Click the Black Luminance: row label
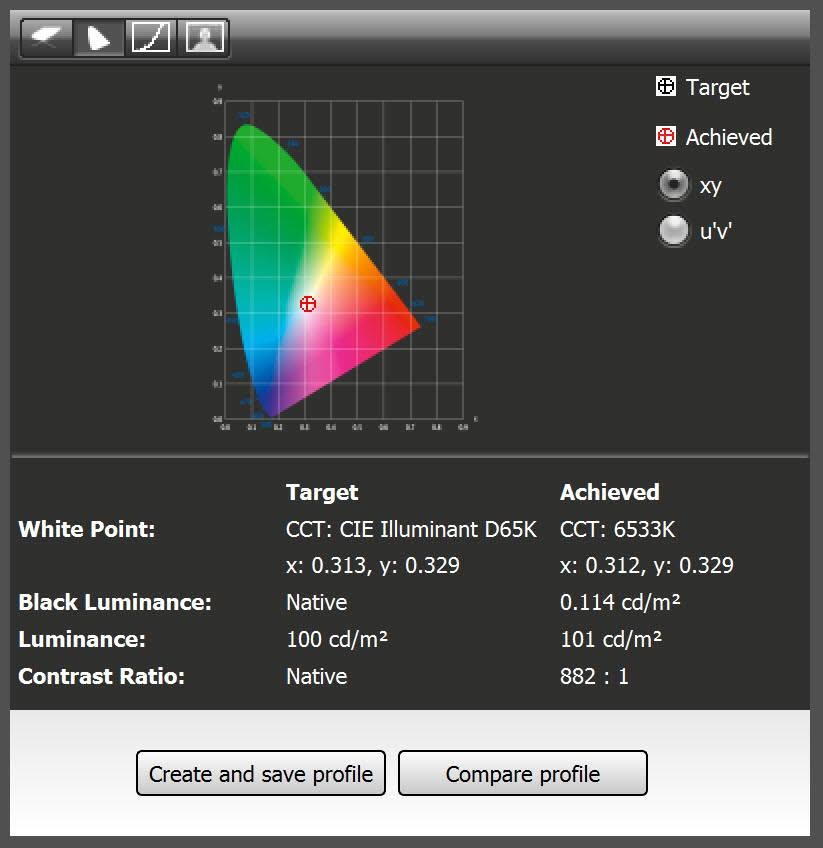The width and height of the screenshot is (823, 848). [115, 602]
